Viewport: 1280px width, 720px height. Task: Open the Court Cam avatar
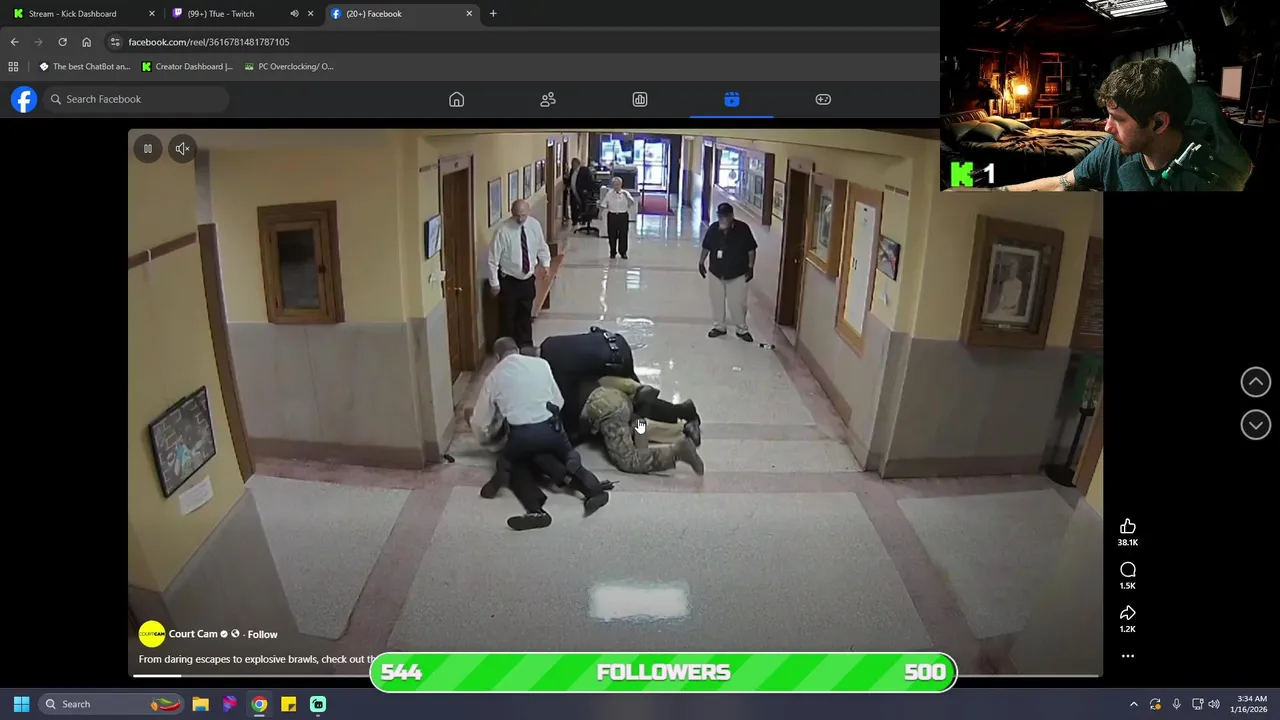[x=151, y=634]
